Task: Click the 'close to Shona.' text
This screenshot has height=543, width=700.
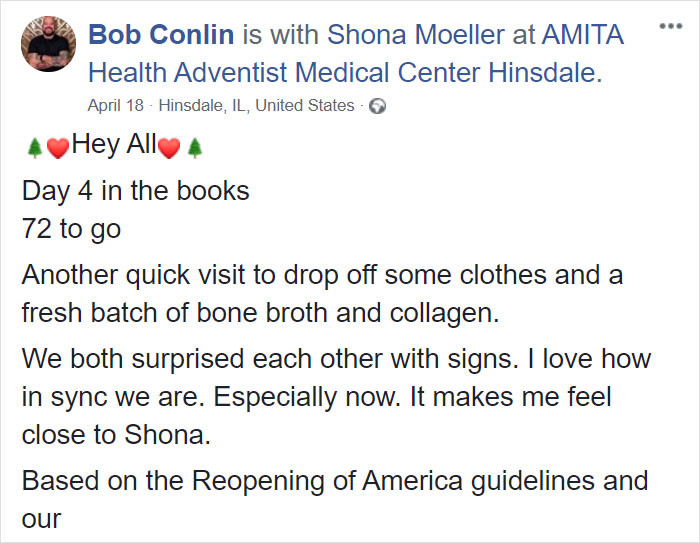Action: (116, 434)
